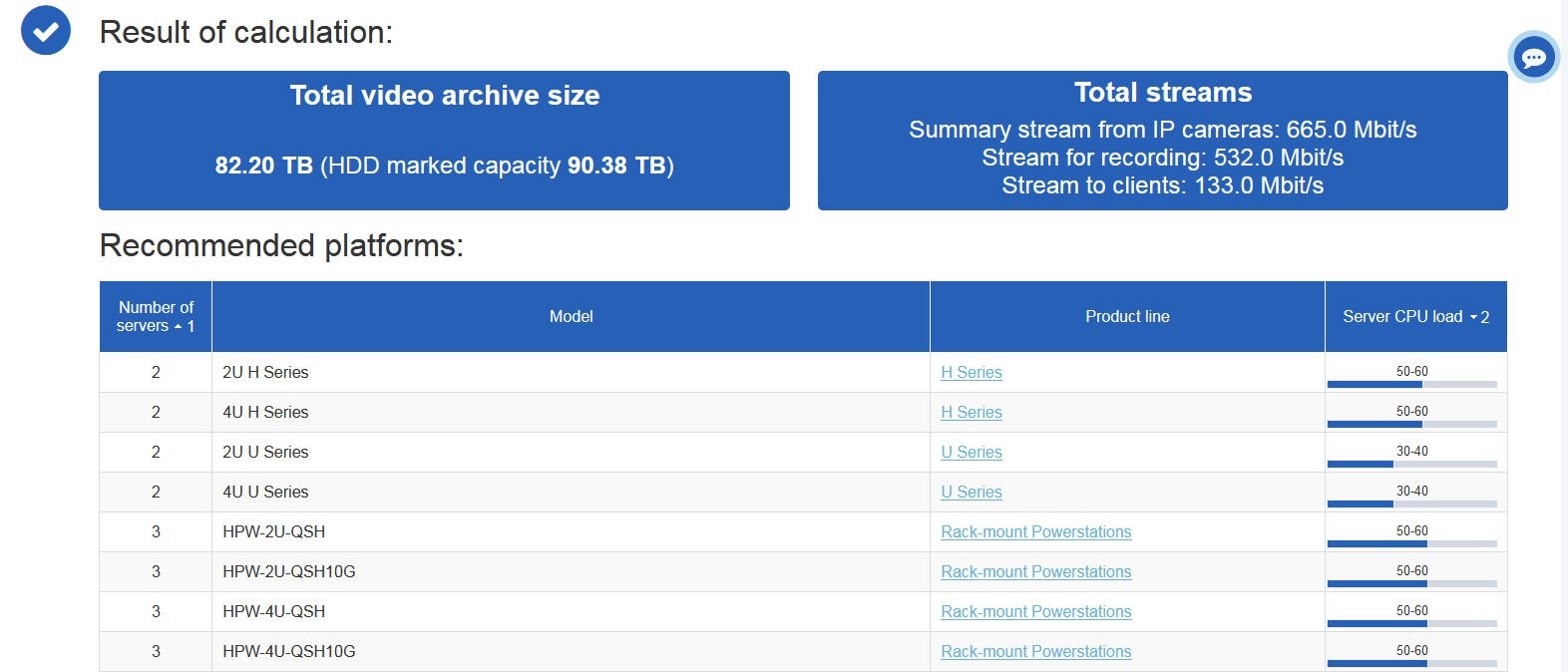This screenshot has width=1568, height=672.
Task: Click Stream for recording 532.0 Mbit/s line
Action: (x=1163, y=158)
